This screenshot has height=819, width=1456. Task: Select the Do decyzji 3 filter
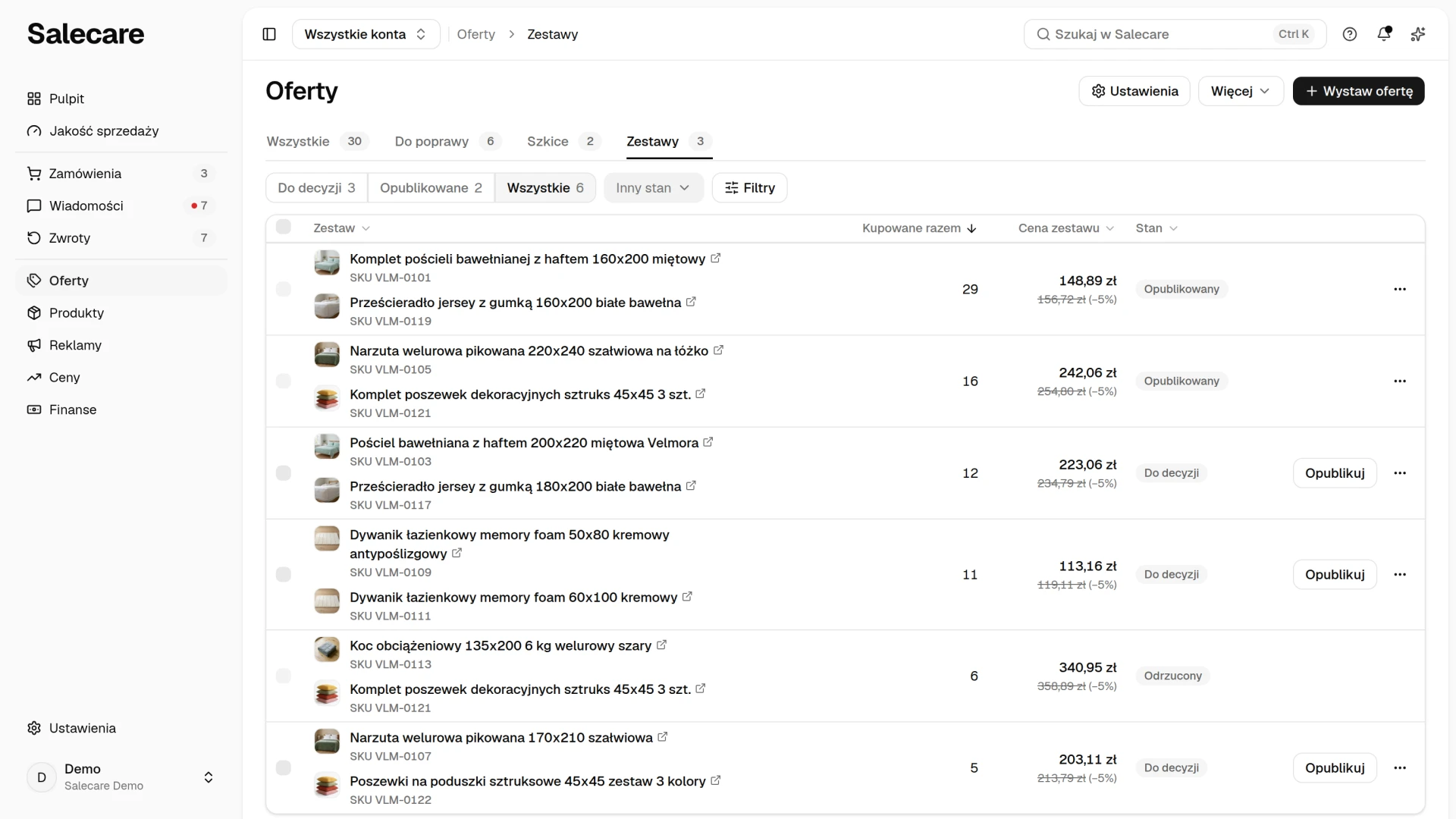[316, 188]
